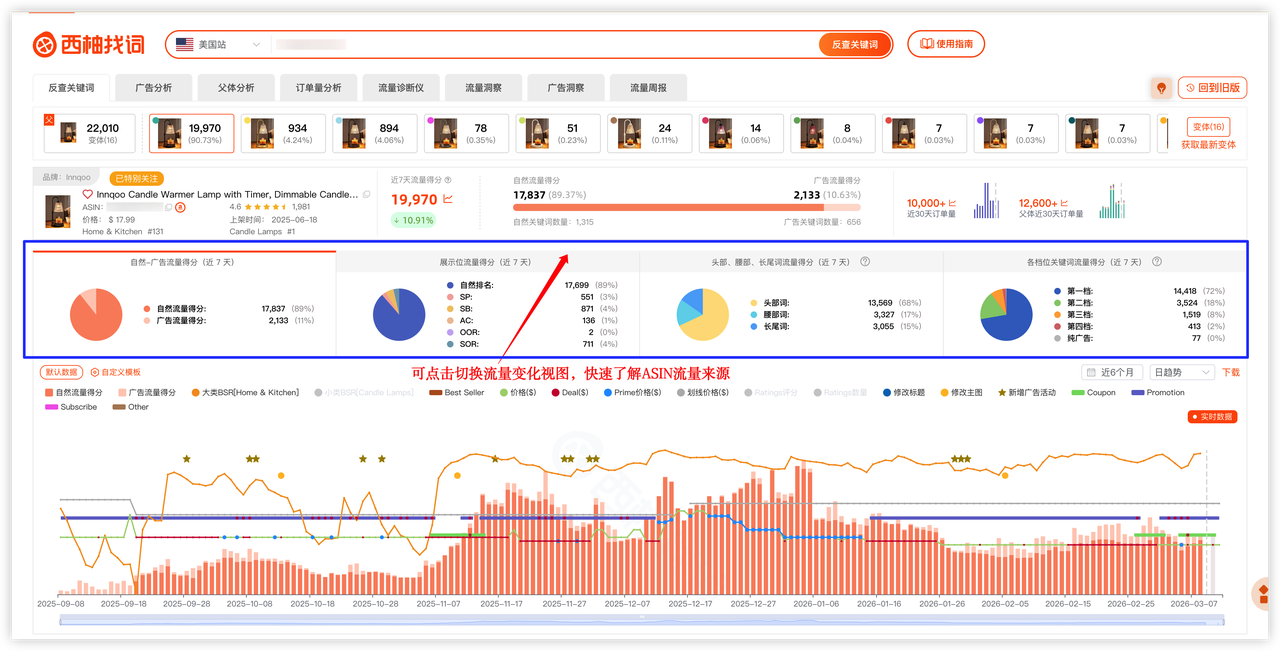Copy product title using the copy icon
Screen dimensions: 1280x651
pyautogui.click(x=366, y=194)
